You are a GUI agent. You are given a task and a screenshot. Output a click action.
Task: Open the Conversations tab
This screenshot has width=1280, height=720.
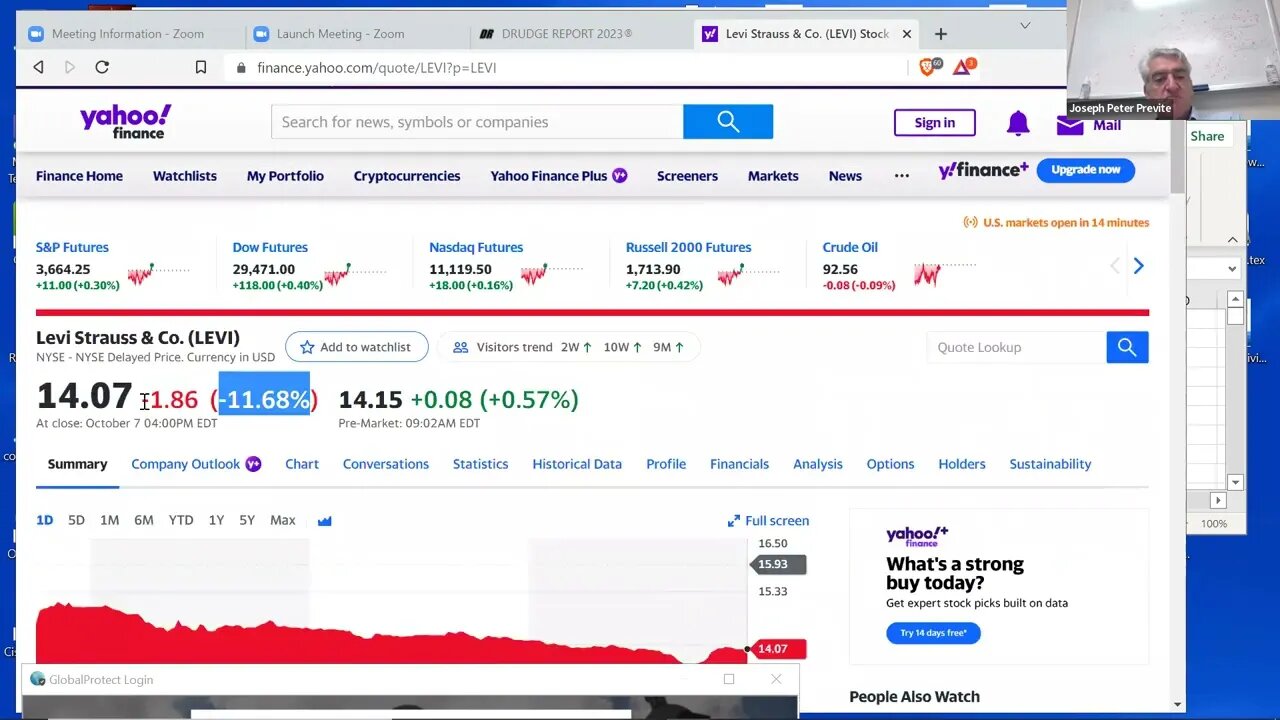point(386,464)
